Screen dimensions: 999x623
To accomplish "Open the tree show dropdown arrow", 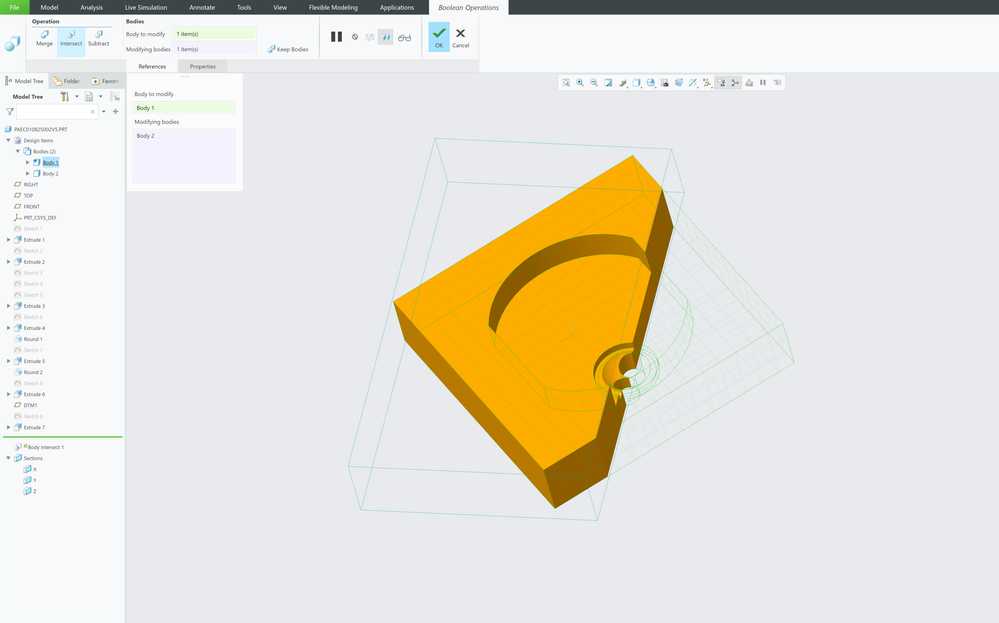I will pyautogui.click(x=101, y=97).
